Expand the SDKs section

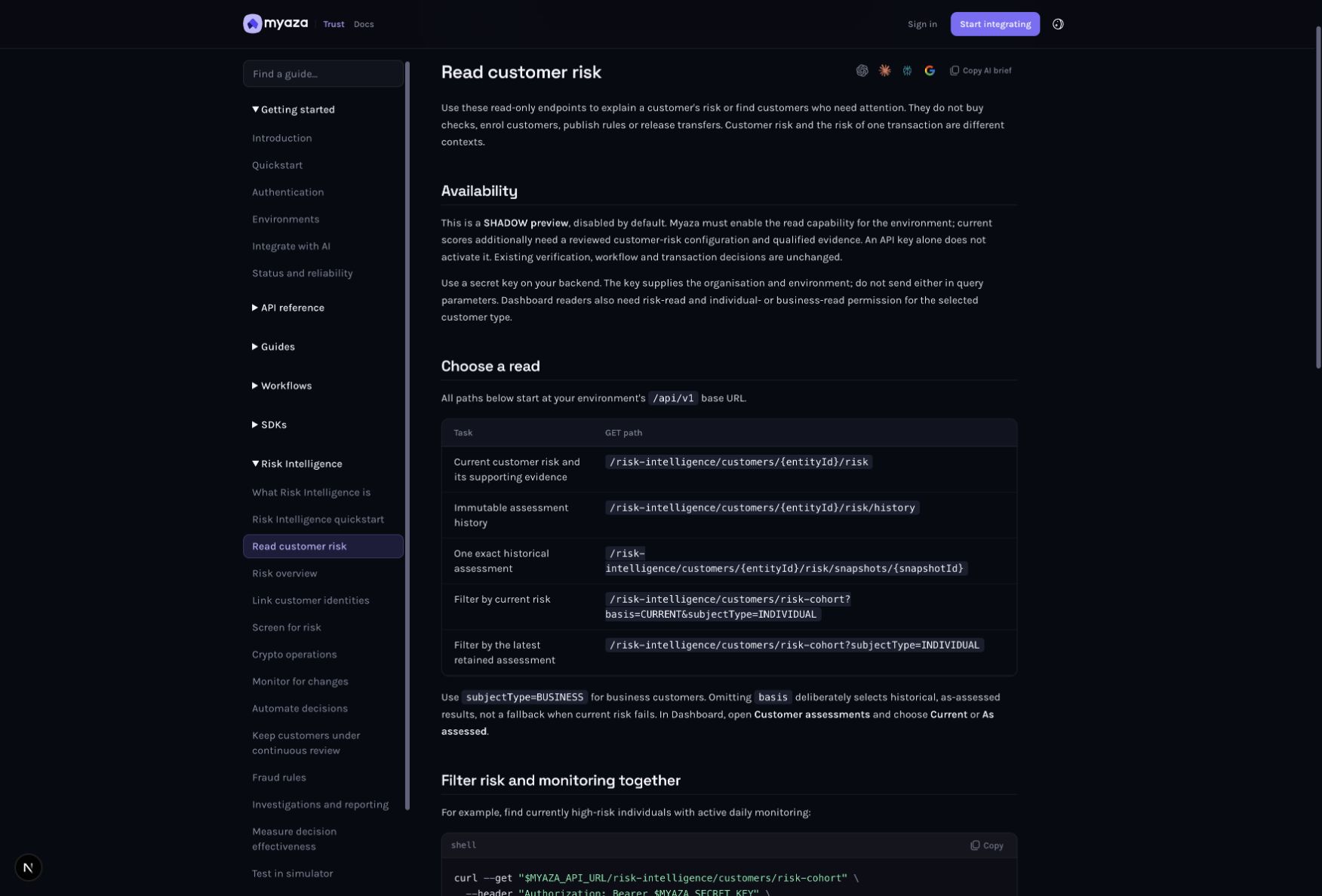269,425
